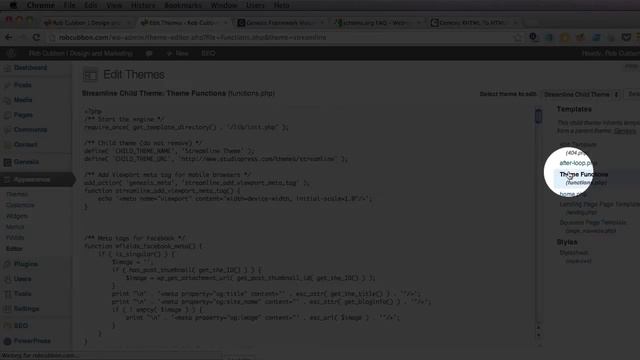Click the code editor scrollbar thumb
The height and width of the screenshot is (360, 640).
click(x=539, y=116)
